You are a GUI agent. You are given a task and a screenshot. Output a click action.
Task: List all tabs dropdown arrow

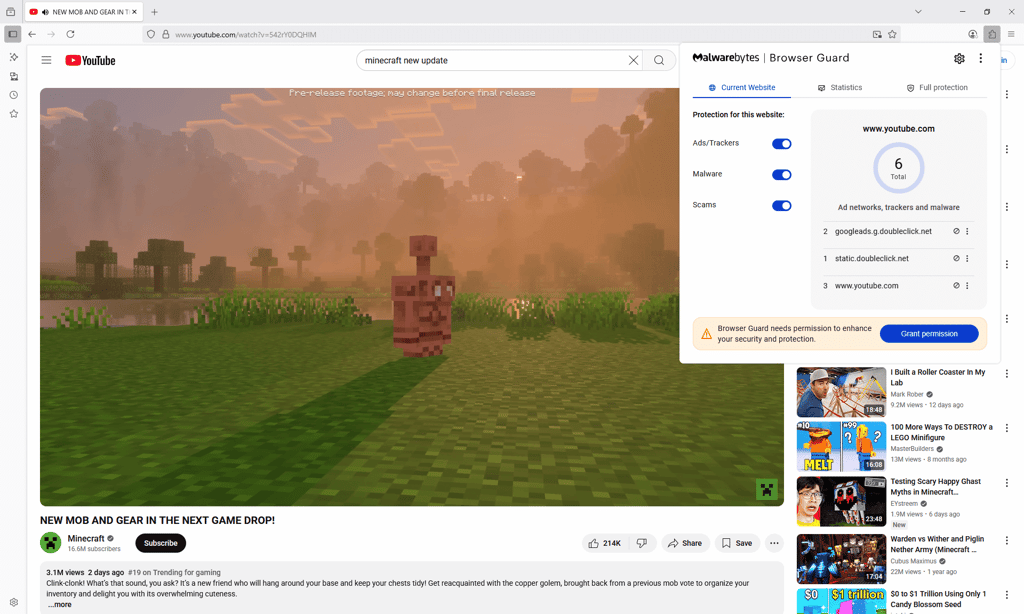click(918, 12)
